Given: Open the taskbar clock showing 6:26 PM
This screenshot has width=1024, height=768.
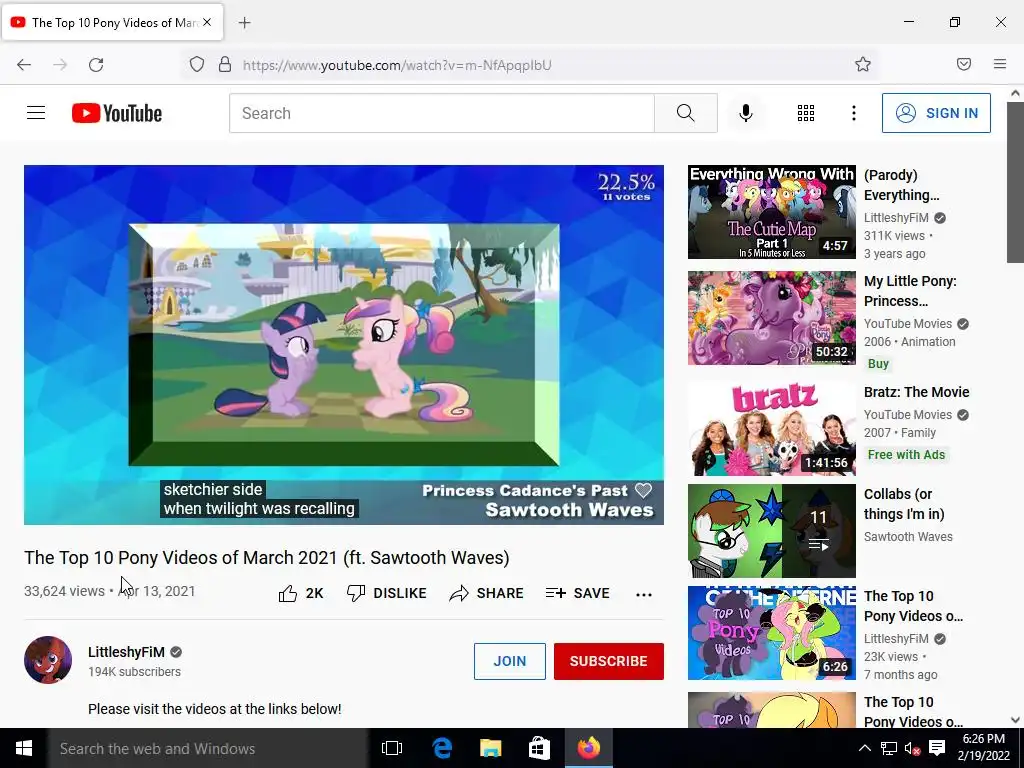Looking at the screenshot, I should [984, 748].
